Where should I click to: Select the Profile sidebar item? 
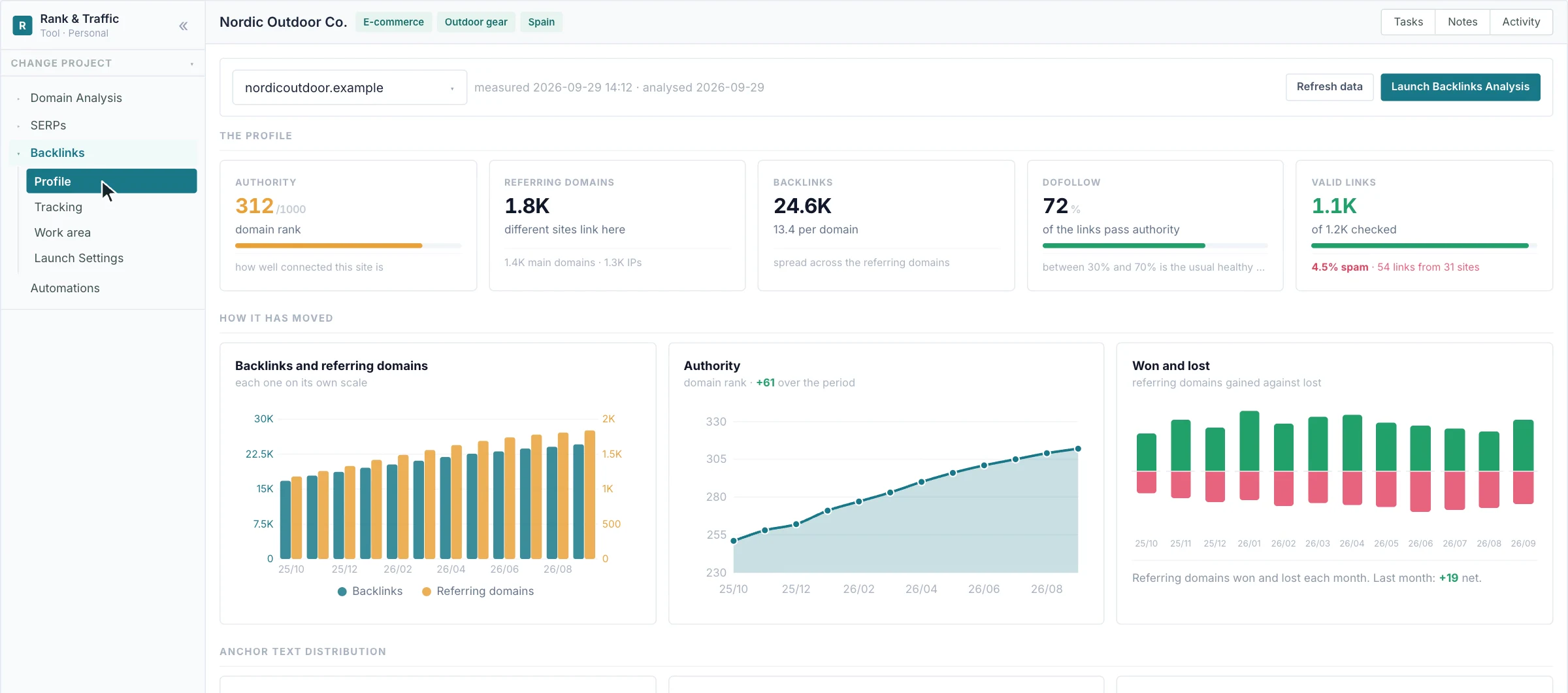coord(111,181)
